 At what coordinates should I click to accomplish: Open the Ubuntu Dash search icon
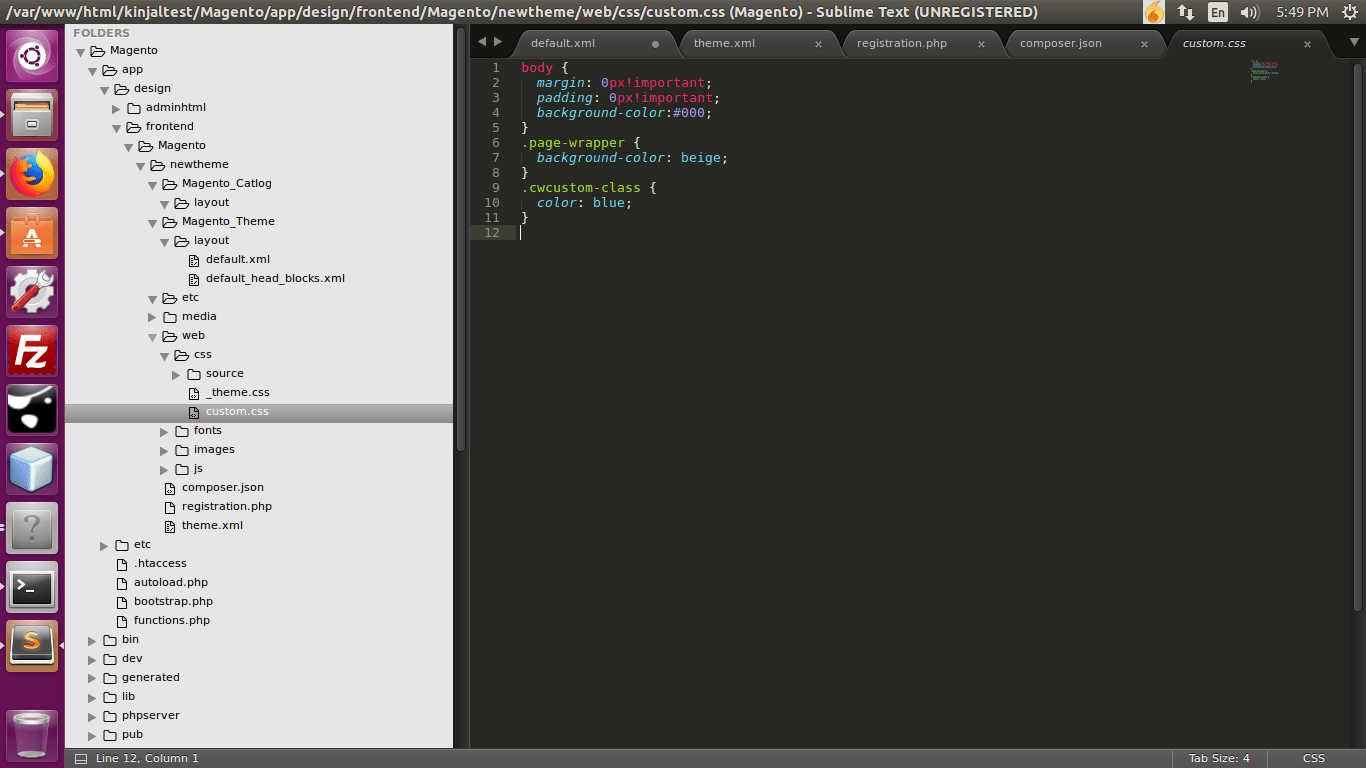coord(33,56)
